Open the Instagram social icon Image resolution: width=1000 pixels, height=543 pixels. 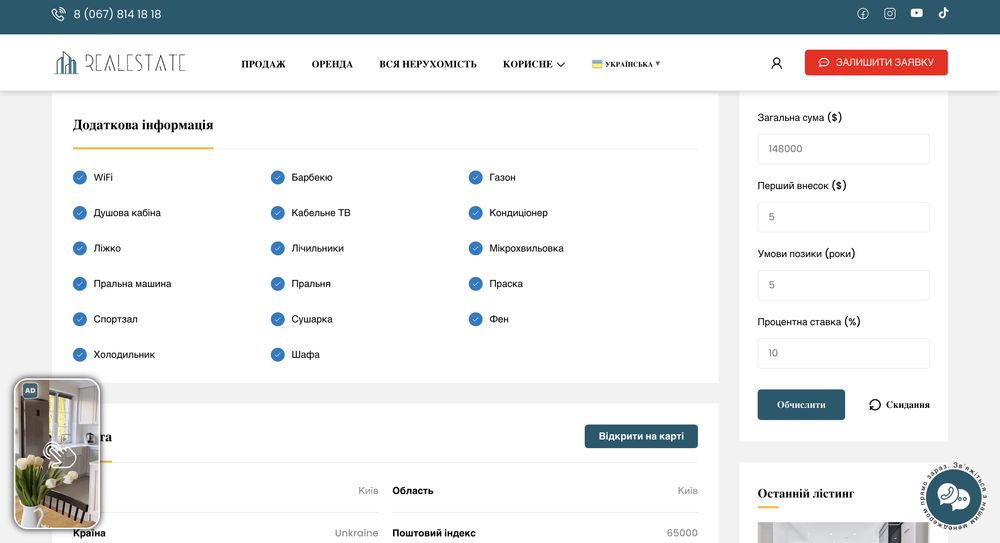click(x=890, y=14)
